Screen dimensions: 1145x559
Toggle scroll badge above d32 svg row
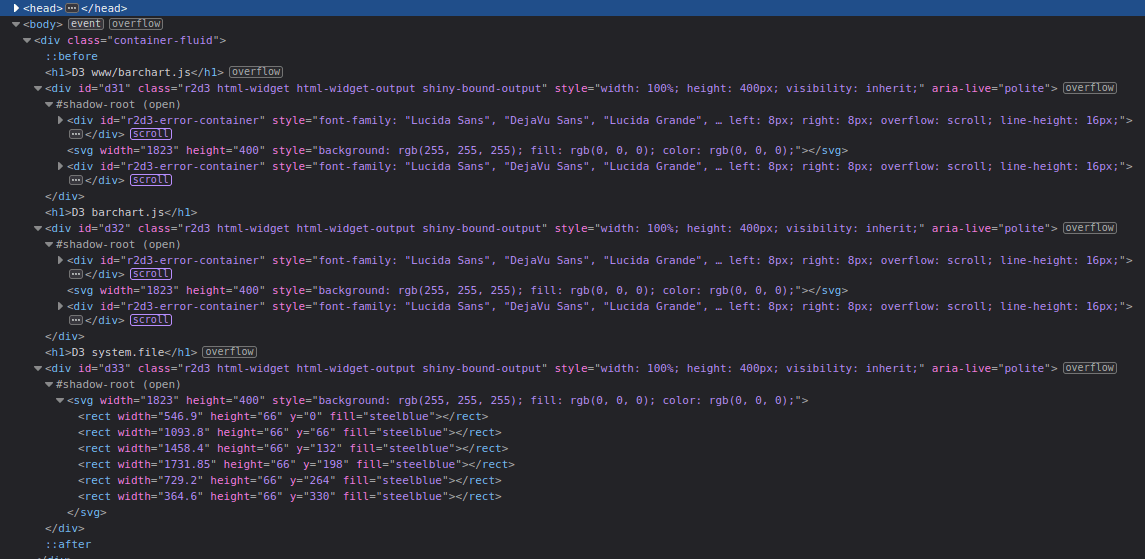[x=150, y=274]
